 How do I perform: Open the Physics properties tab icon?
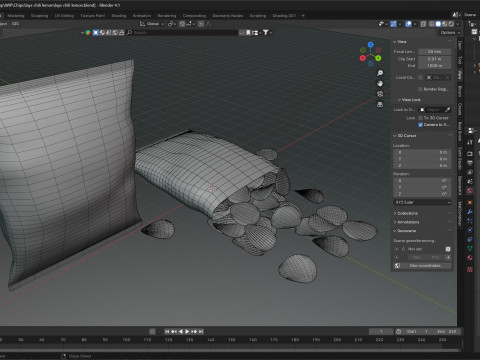coord(470,230)
